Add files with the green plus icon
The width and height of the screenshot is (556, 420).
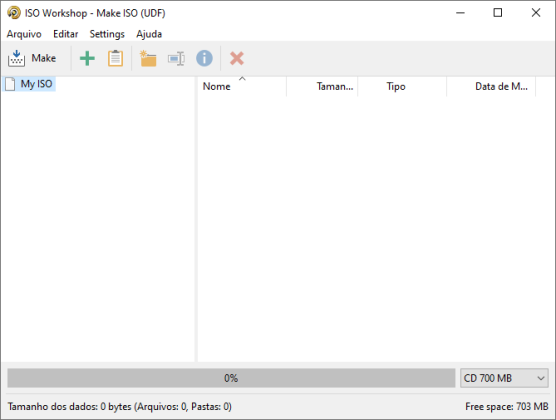tap(87, 59)
